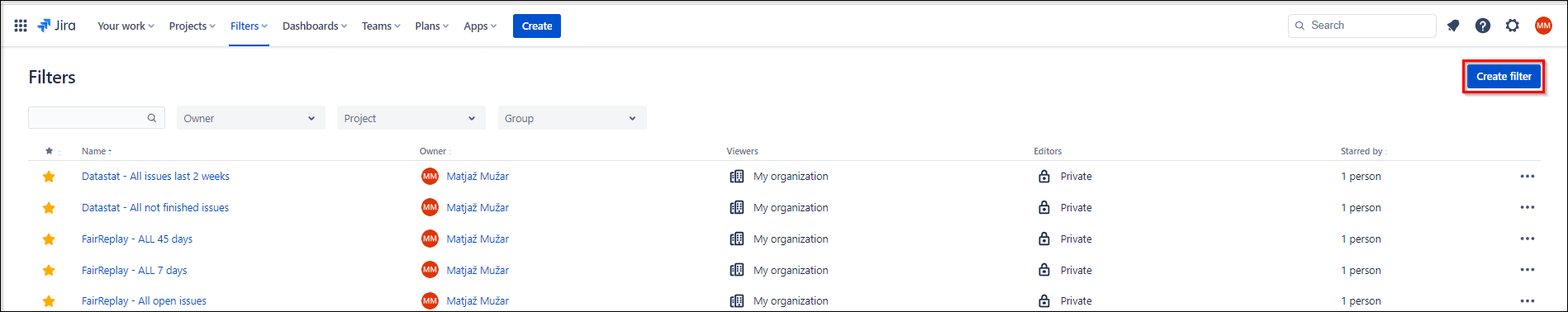Click 1 person in FairReplay - All open issues row
This screenshot has width=1568, height=312.
(x=1361, y=301)
